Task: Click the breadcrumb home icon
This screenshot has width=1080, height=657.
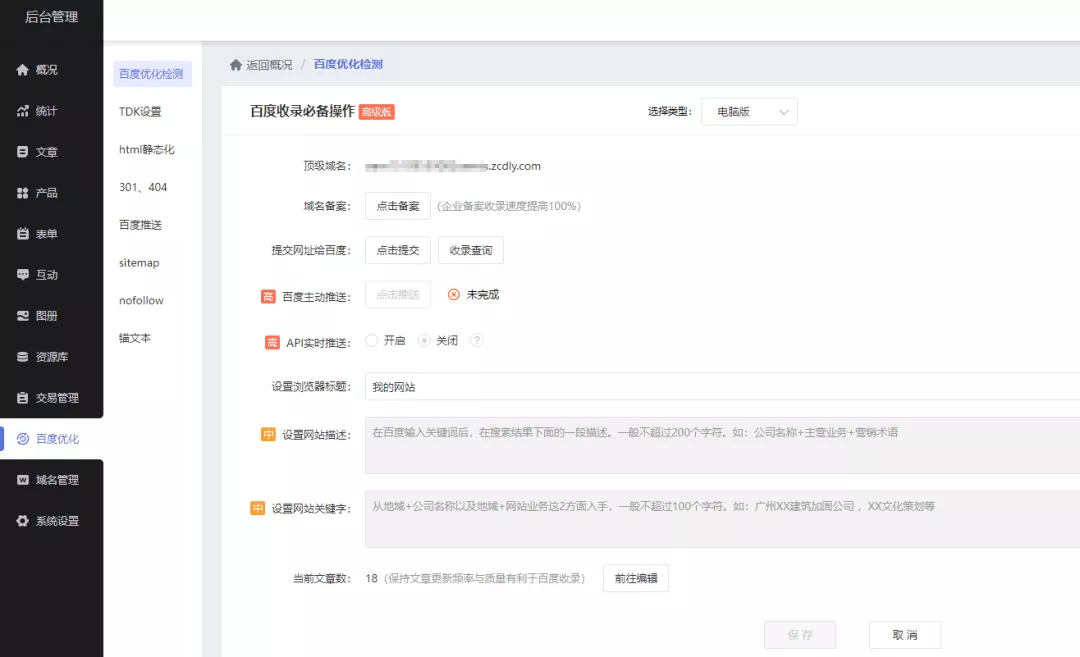Action: 236,65
